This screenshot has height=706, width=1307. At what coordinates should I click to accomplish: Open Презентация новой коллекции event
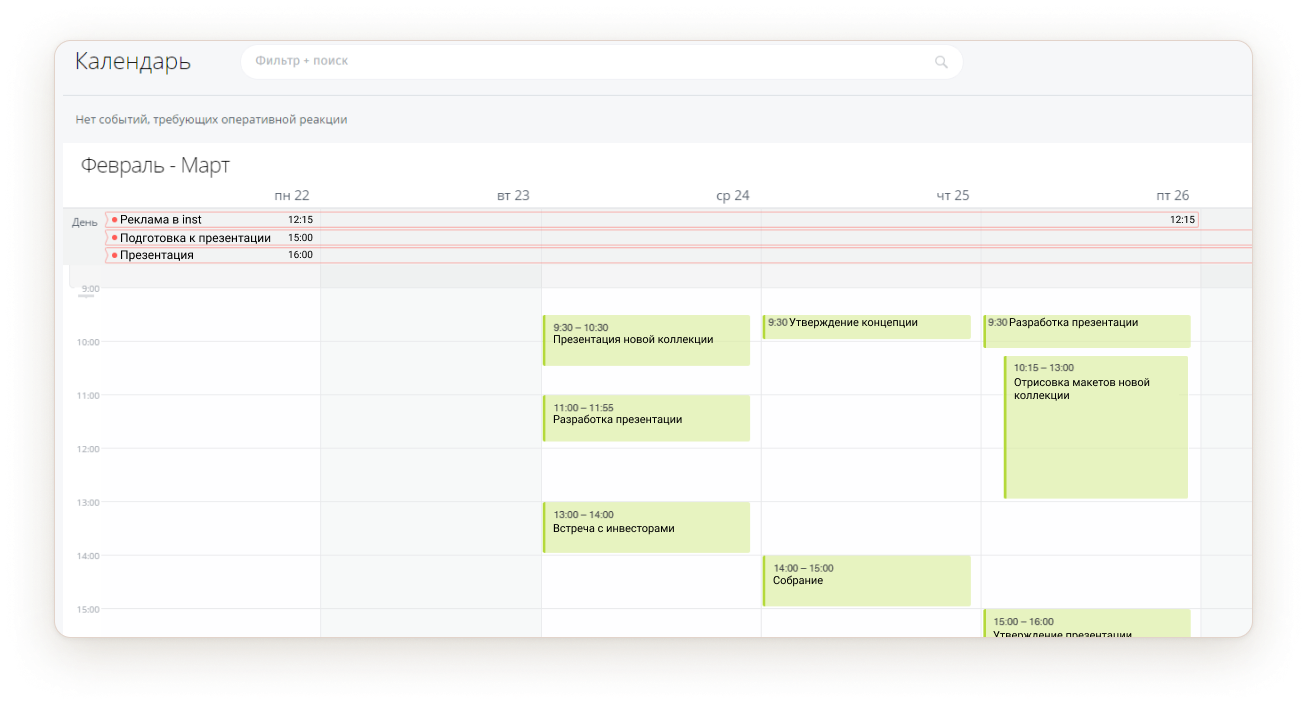[646, 340]
